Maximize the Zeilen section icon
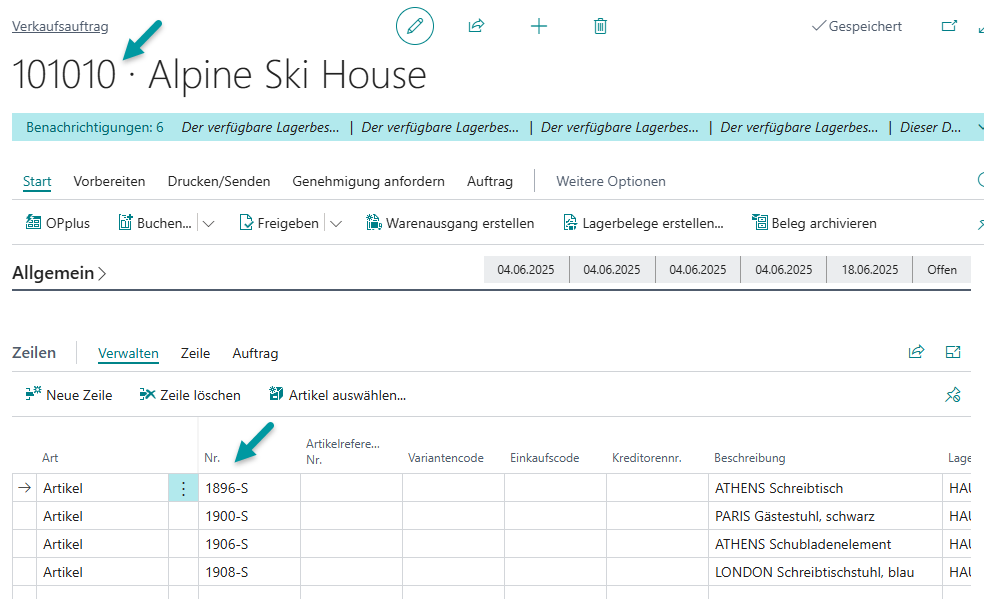Viewport: 984px width, 599px height. pyautogui.click(x=953, y=352)
